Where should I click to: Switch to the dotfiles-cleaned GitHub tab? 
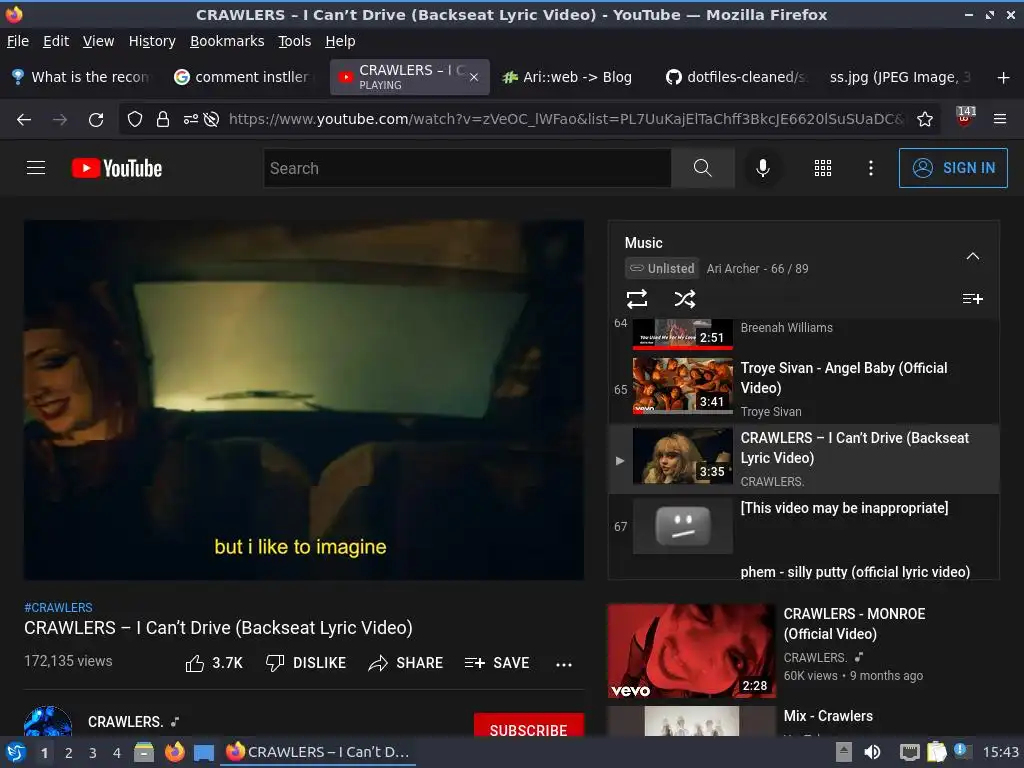coord(736,77)
